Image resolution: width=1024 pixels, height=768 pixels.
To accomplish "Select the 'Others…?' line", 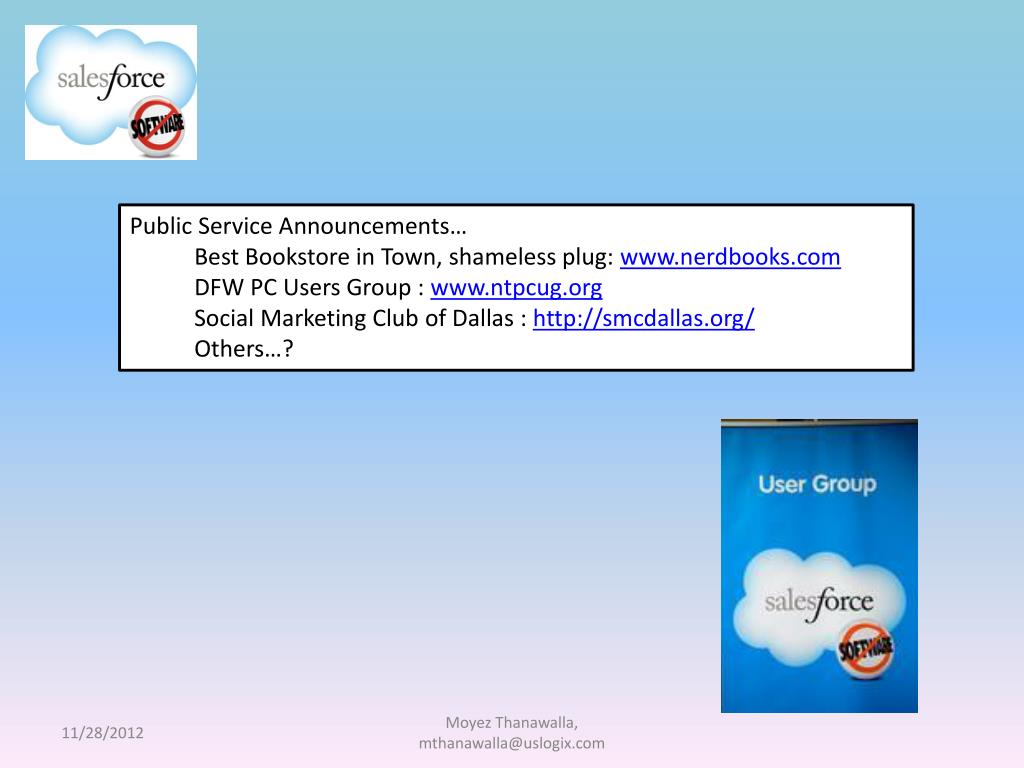I will (244, 349).
